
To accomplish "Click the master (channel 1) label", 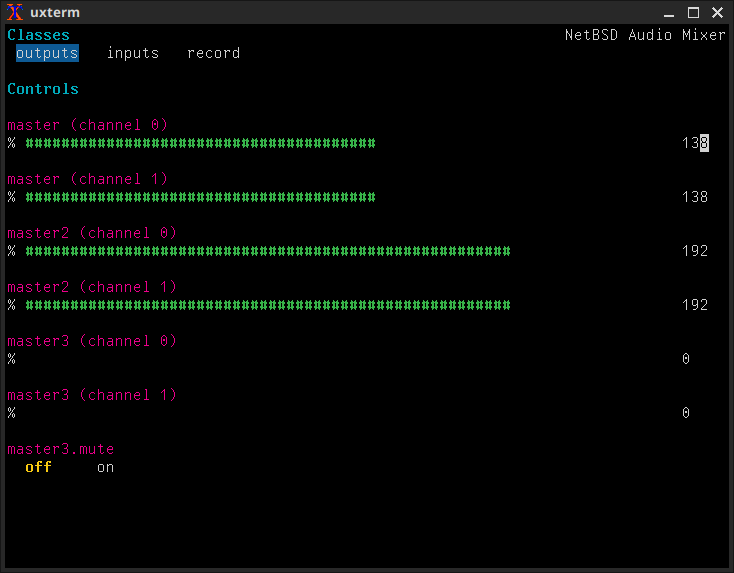I will tap(88, 179).
